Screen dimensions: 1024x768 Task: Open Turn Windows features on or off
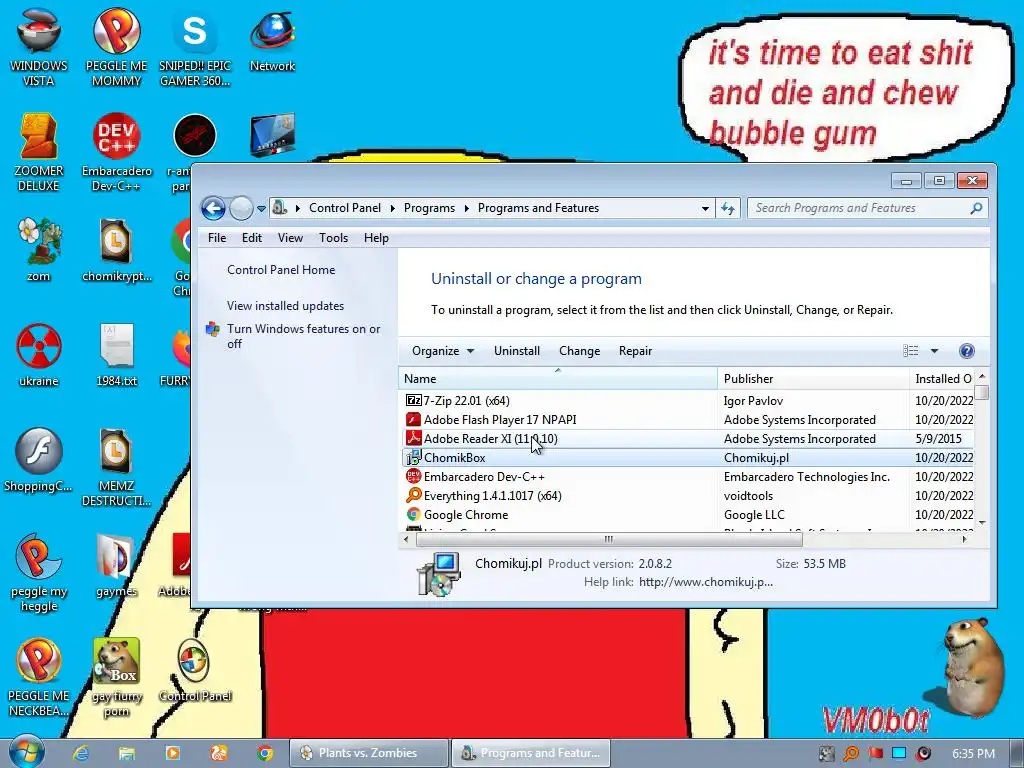coord(304,336)
